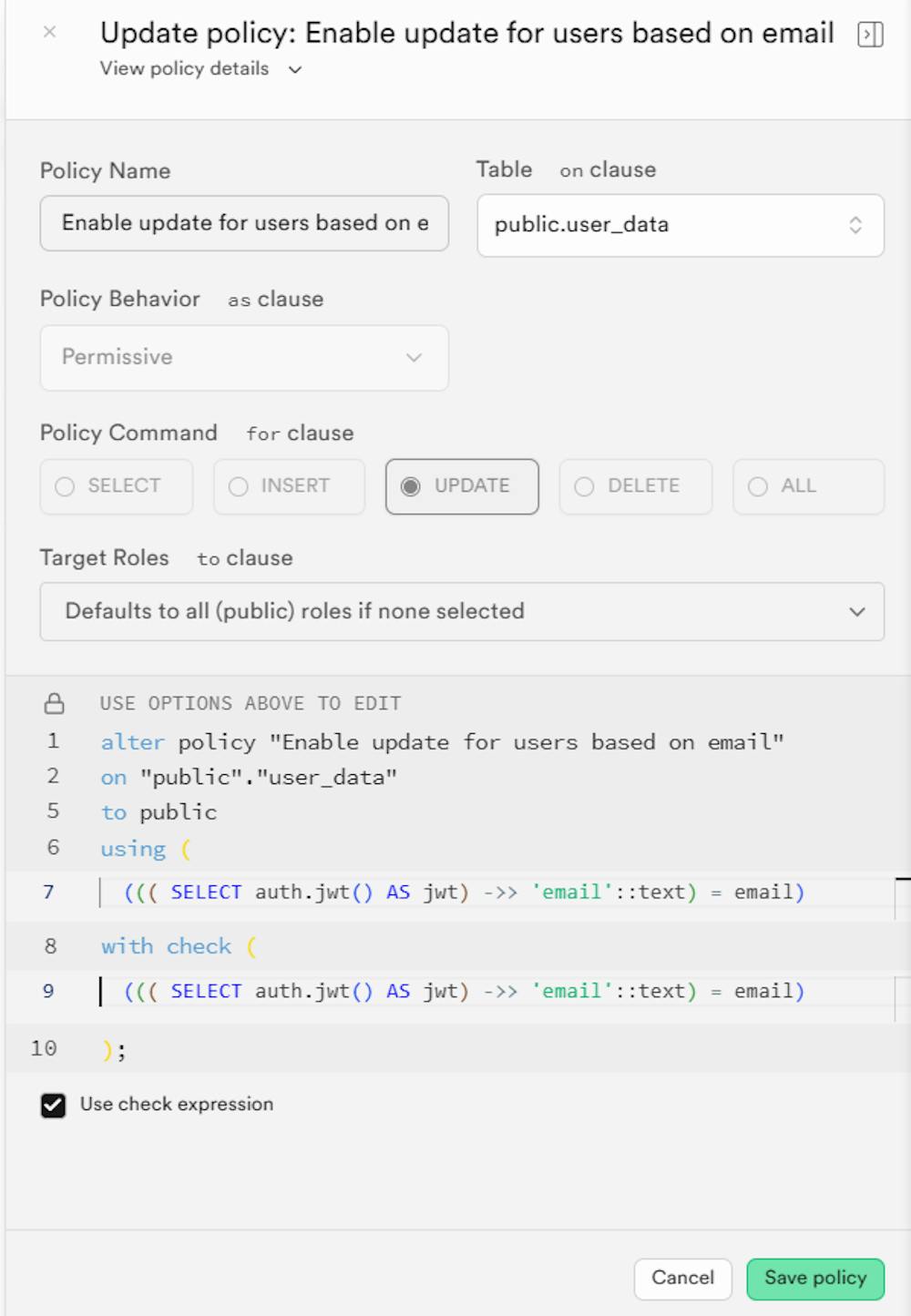Select the ALL policy command
The width and height of the screenshot is (911, 1316).
(808, 486)
